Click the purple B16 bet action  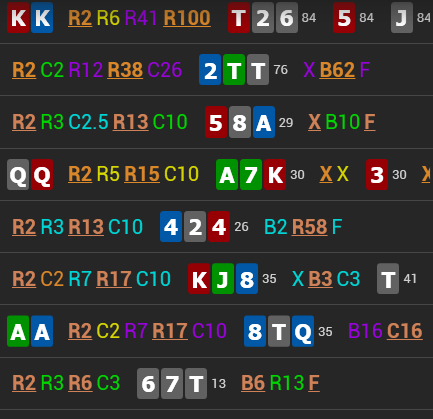[365, 330]
